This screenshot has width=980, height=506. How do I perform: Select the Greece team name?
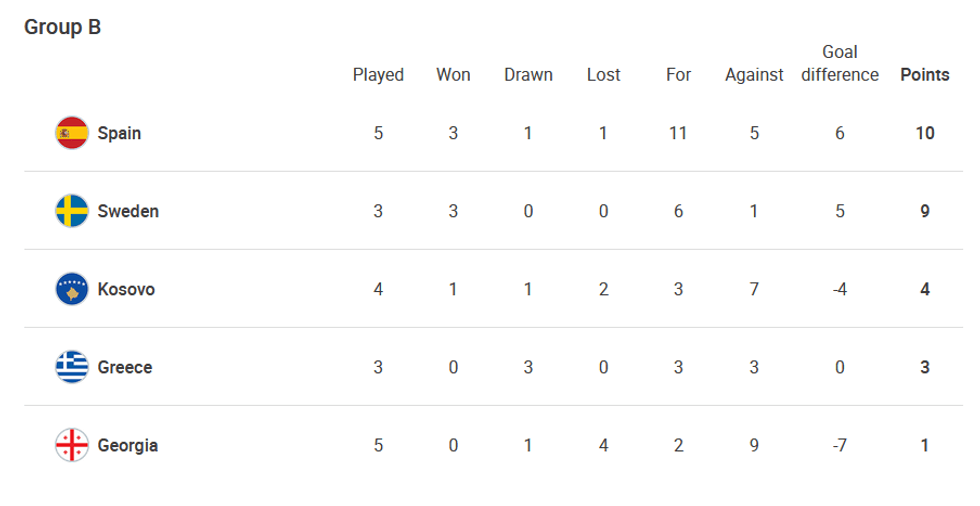tap(125, 367)
